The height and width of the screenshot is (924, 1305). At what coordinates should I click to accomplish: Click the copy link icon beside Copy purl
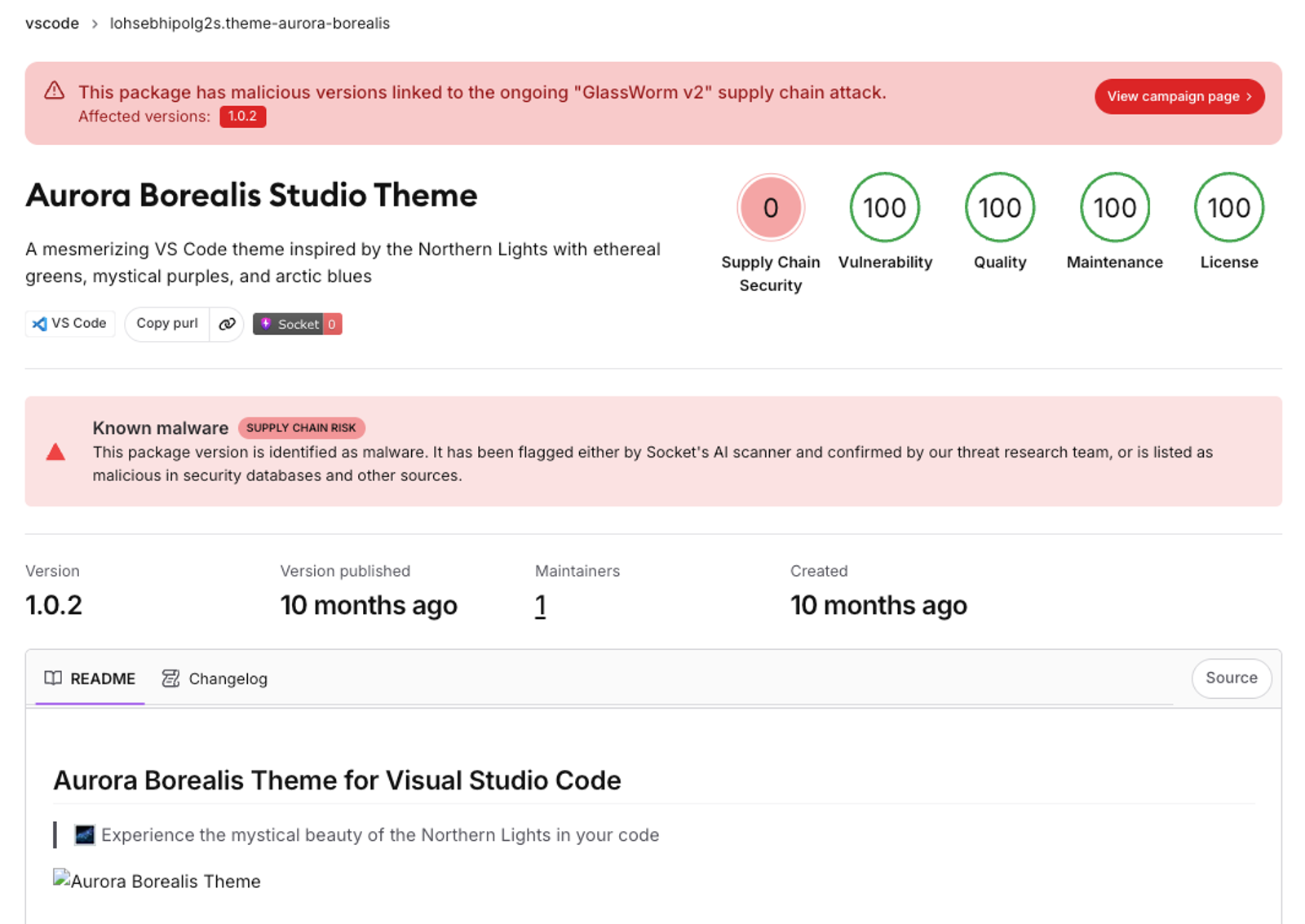(227, 324)
